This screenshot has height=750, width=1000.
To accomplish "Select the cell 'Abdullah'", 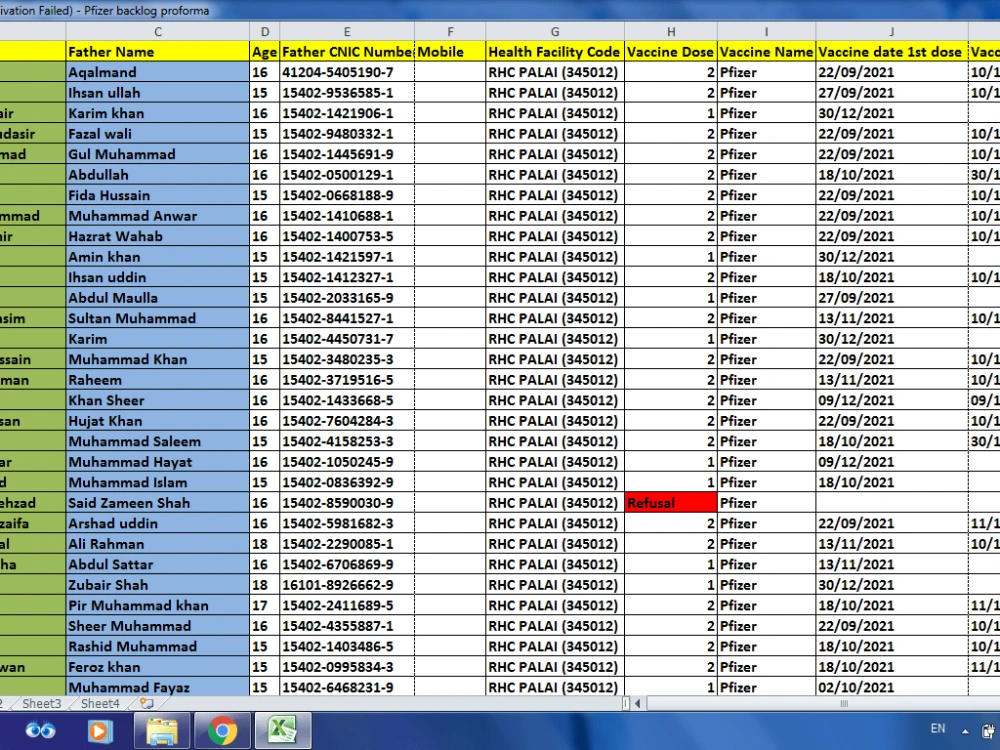I will [x=158, y=175].
